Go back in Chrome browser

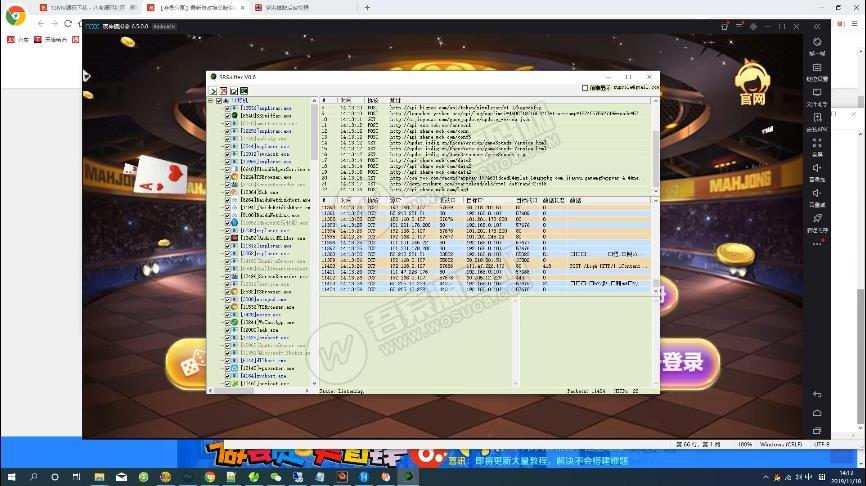pos(41,23)
